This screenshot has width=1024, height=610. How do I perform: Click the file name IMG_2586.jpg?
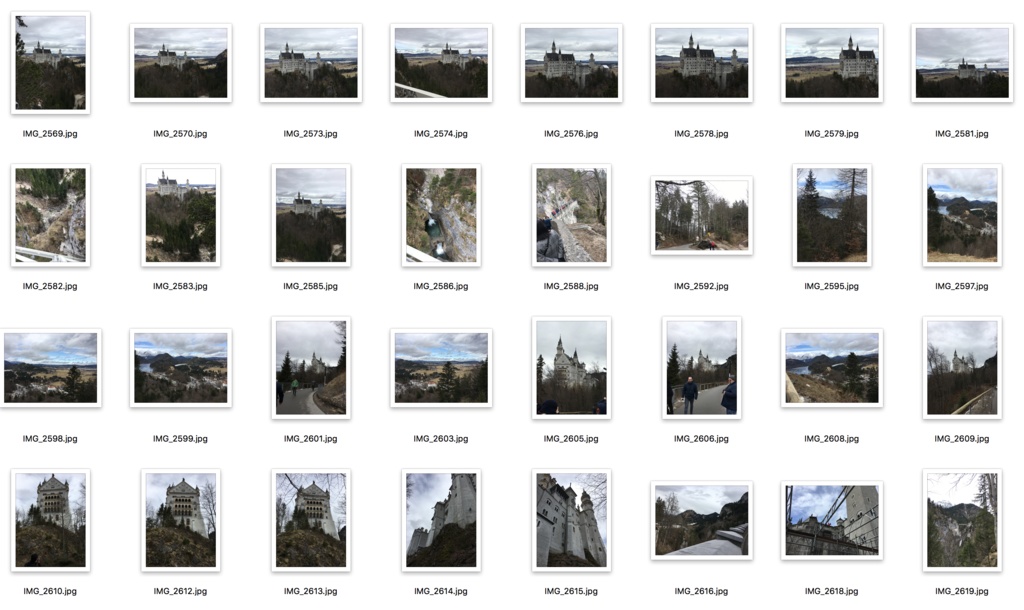coord(441,286)
